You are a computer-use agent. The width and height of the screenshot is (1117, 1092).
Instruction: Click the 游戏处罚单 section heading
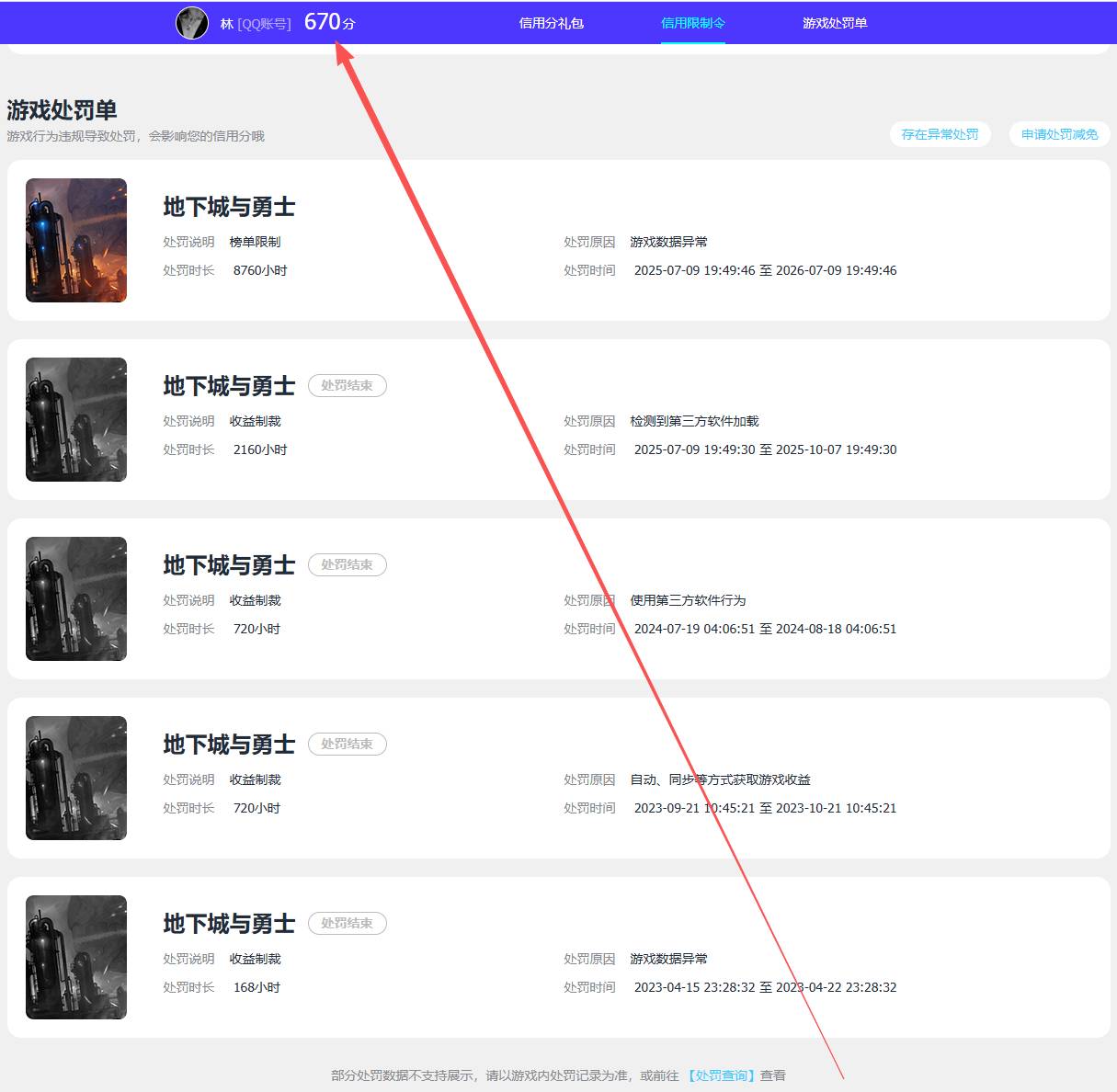click(x=62, y=110)
